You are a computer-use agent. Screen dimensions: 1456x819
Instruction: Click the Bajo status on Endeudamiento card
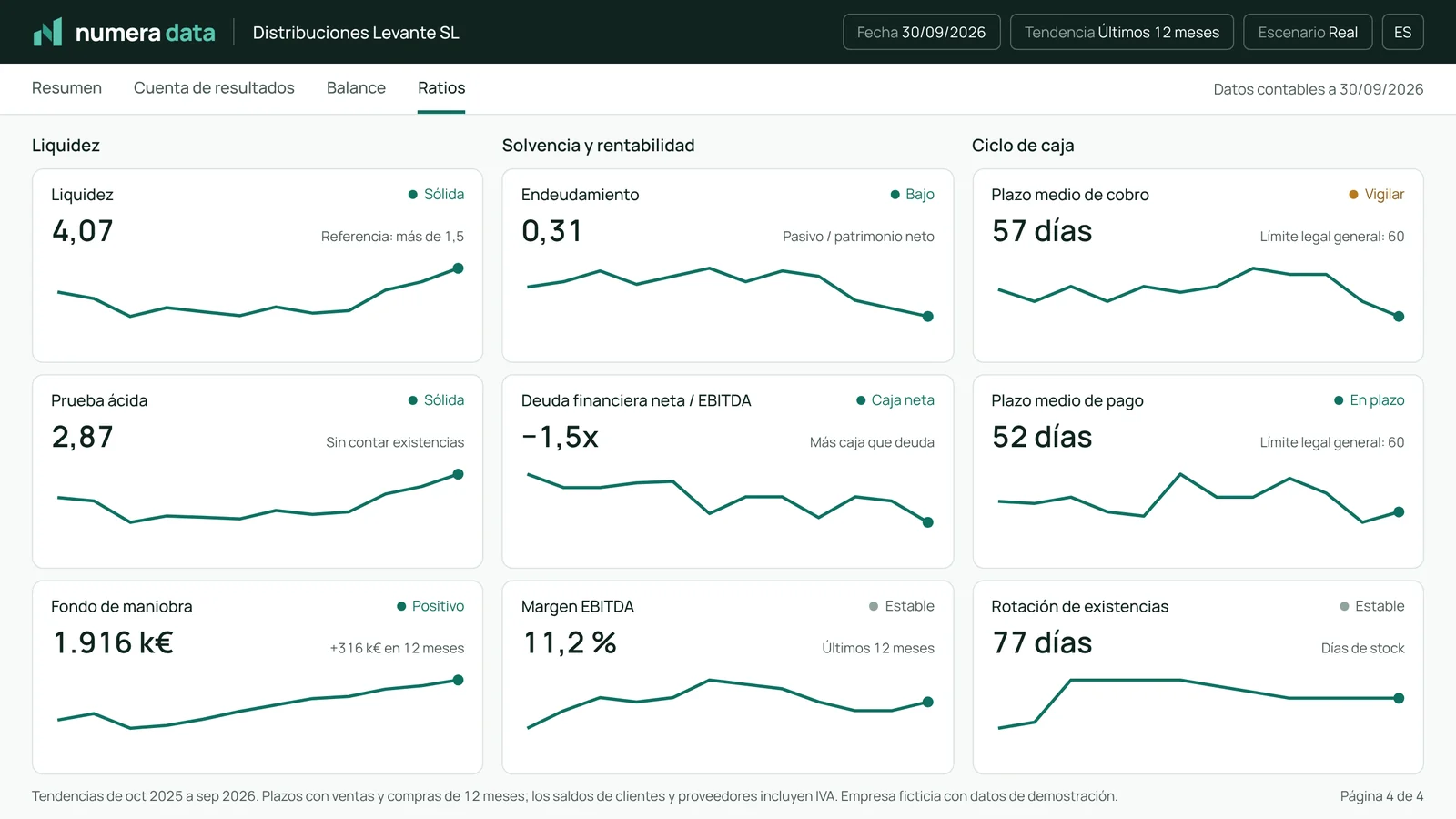point(912,194)
